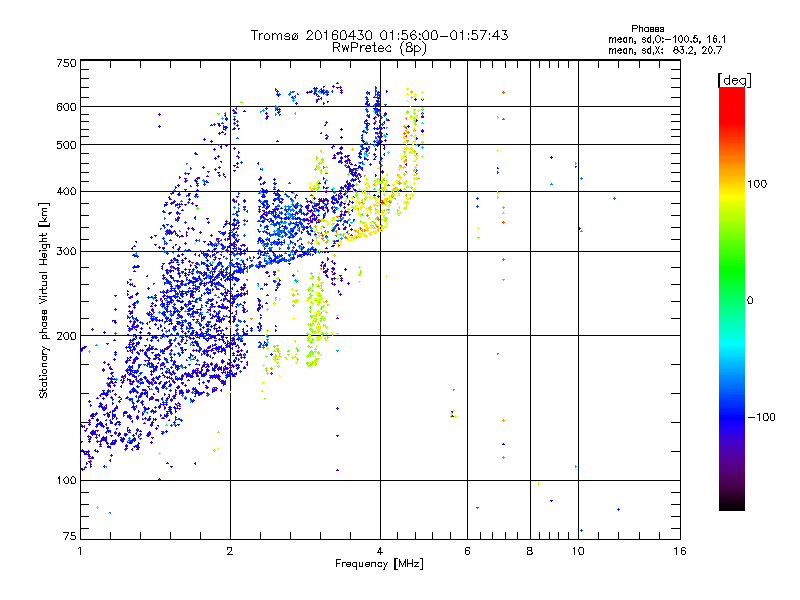Click the green zone of the colorbar
This screenshot has width=800, height=600.
tap(732, 270)
